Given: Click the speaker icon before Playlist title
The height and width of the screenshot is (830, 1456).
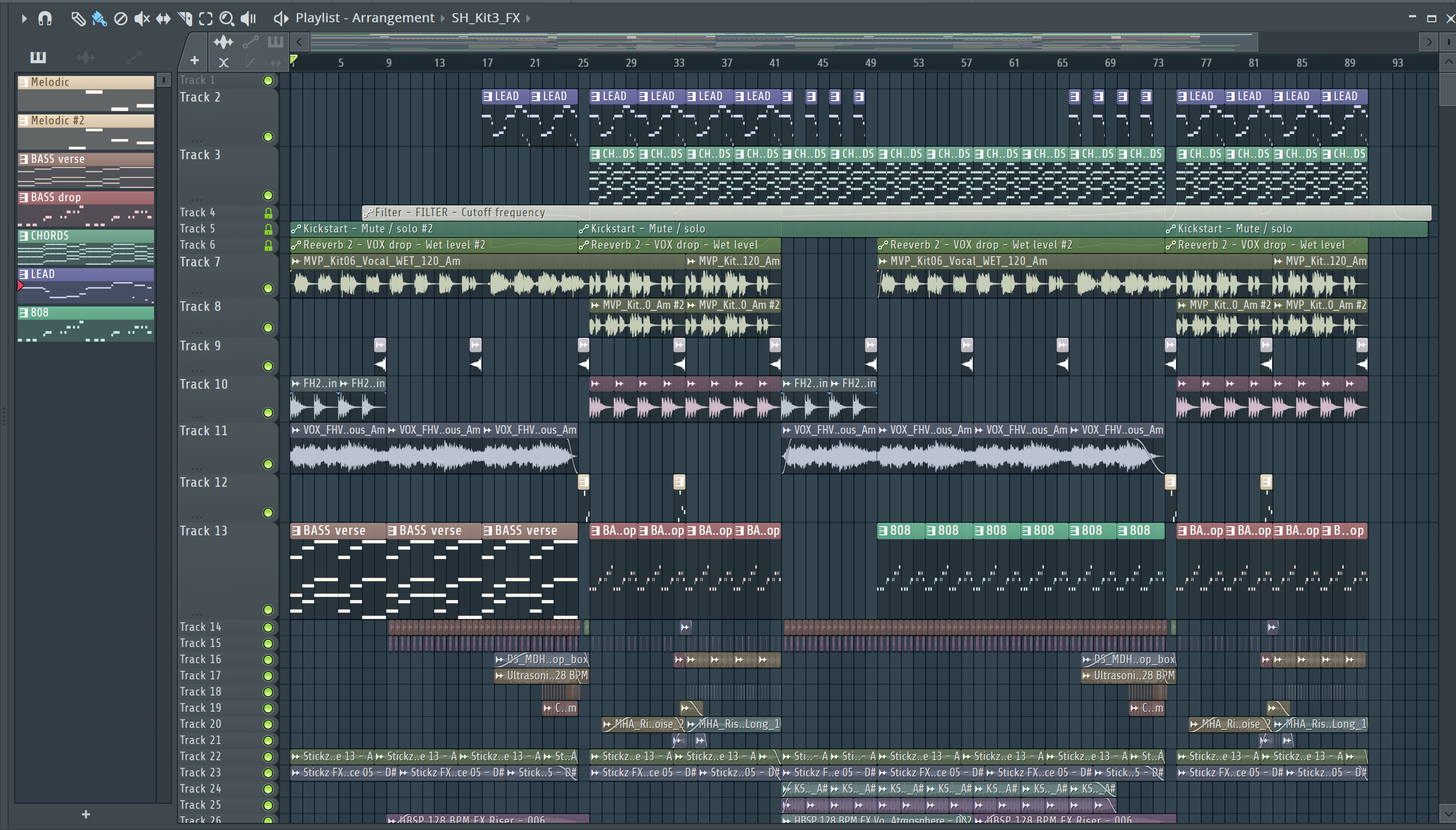Looking at the screenshot, I should pos(281,18).
